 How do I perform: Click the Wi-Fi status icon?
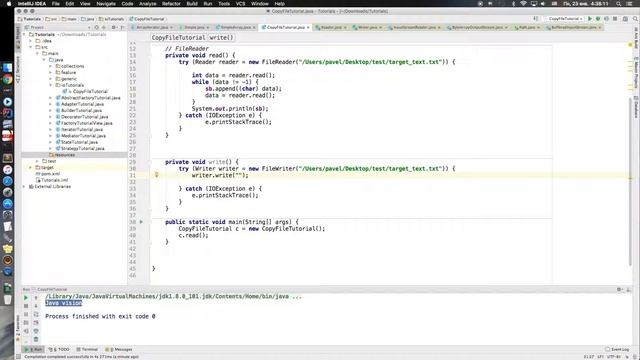coord(523,4)
